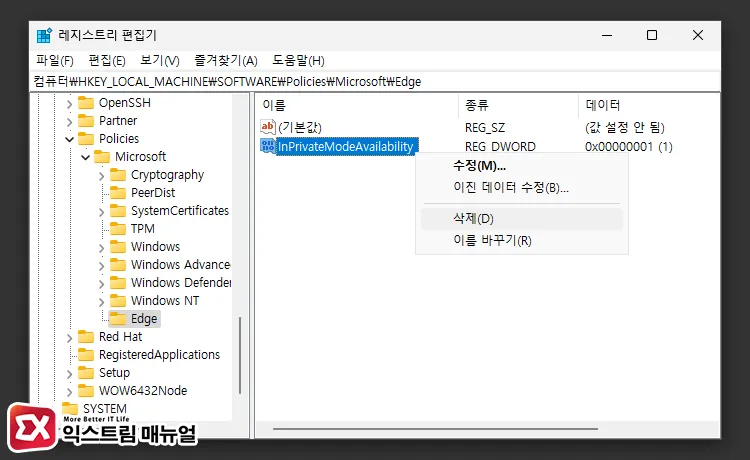The image size is (750, 460).
Task: Open the 도움말(H) menu
Action: 298,61
